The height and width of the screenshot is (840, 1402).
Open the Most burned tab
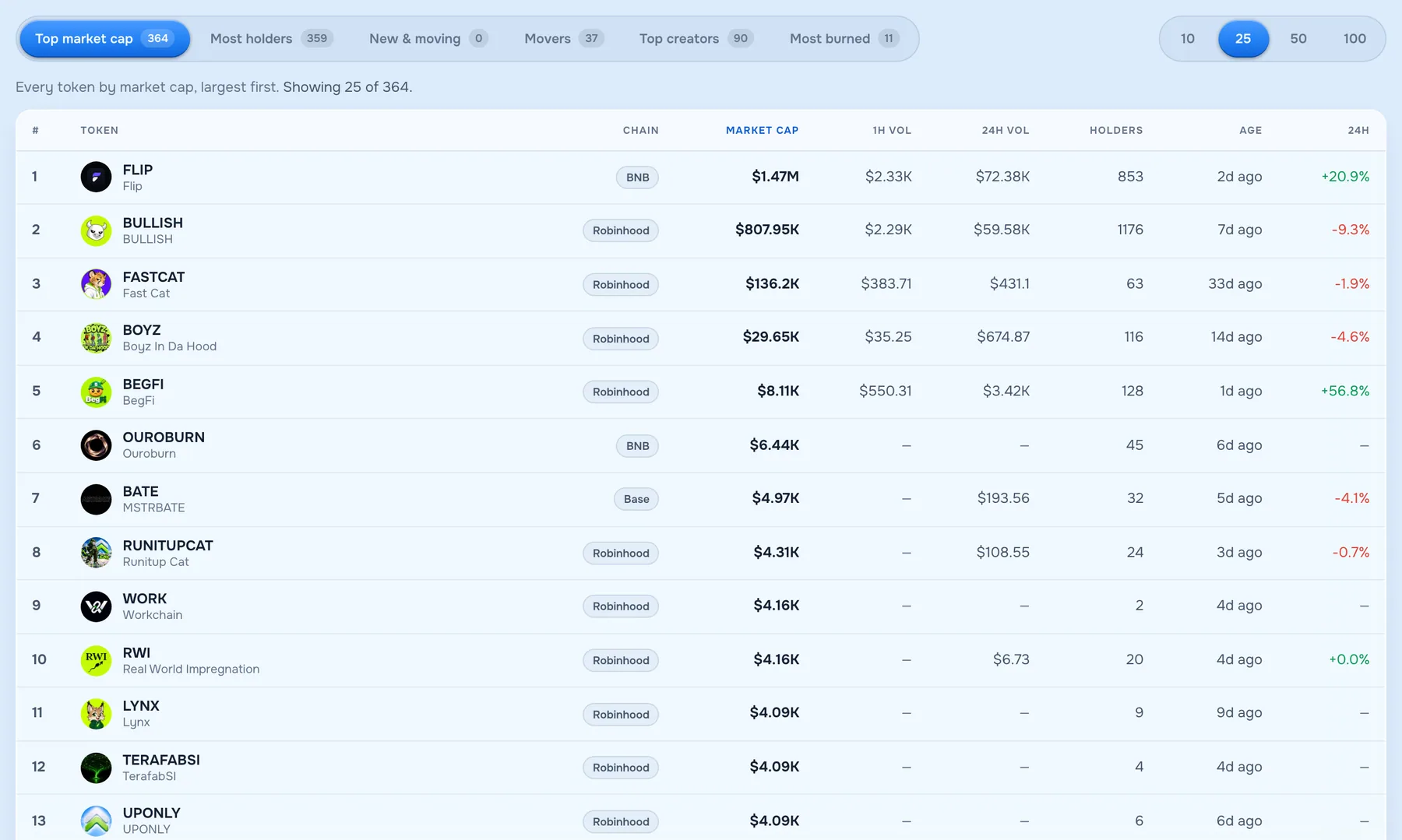pos(844,39)
